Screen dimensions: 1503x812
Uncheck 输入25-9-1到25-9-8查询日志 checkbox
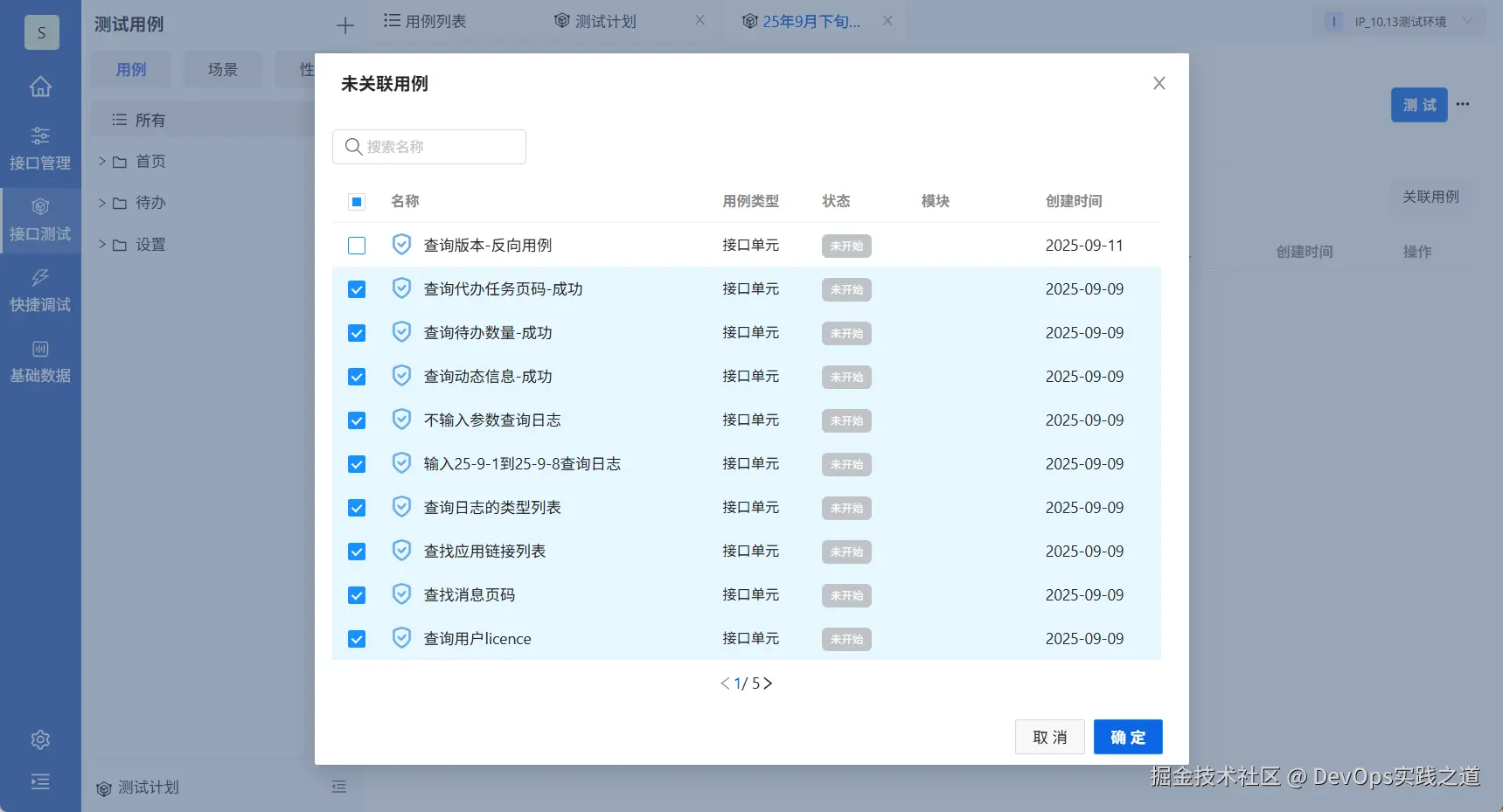(x=357, y=464)
